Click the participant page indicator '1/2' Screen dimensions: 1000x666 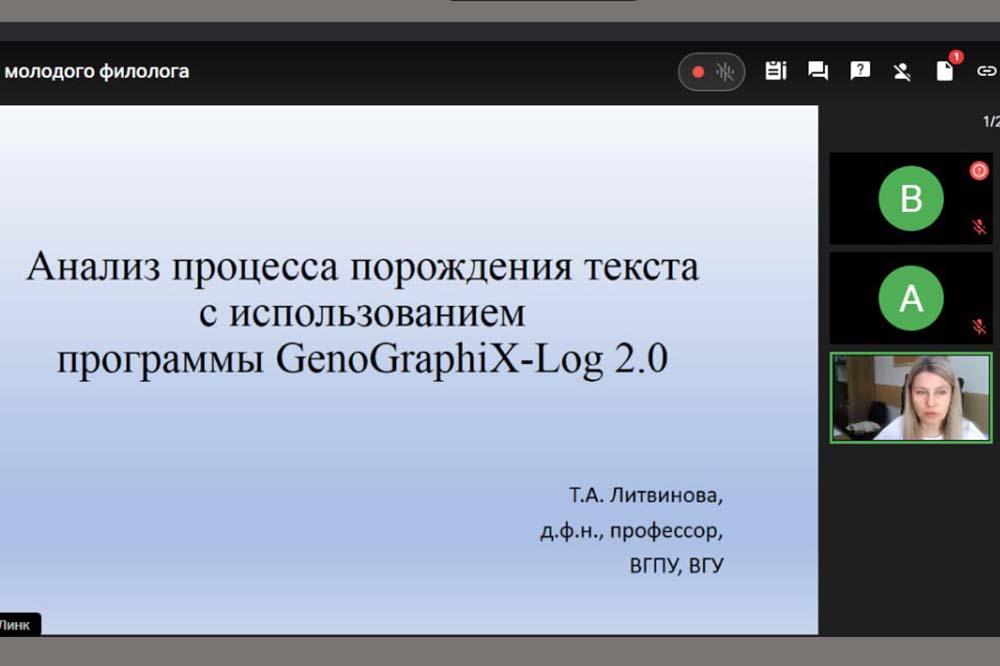(x=991, y=121)
